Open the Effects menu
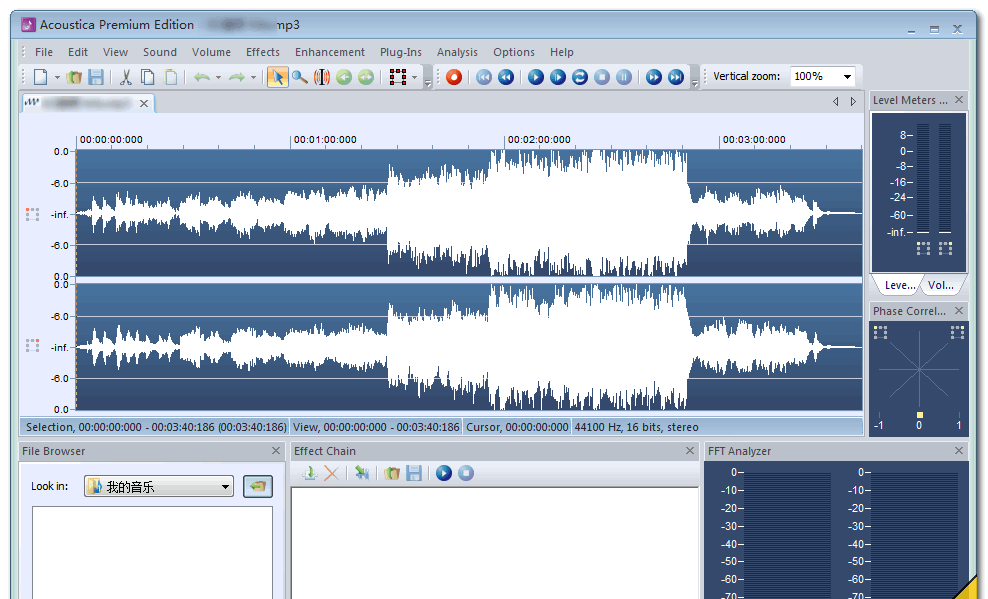 tap(263, 52)
